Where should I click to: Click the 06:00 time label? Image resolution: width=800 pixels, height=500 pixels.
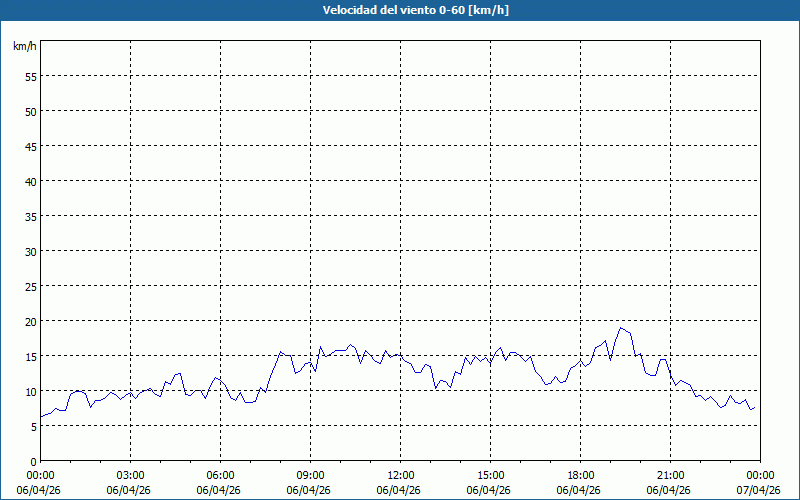click(x=220, y=475)
